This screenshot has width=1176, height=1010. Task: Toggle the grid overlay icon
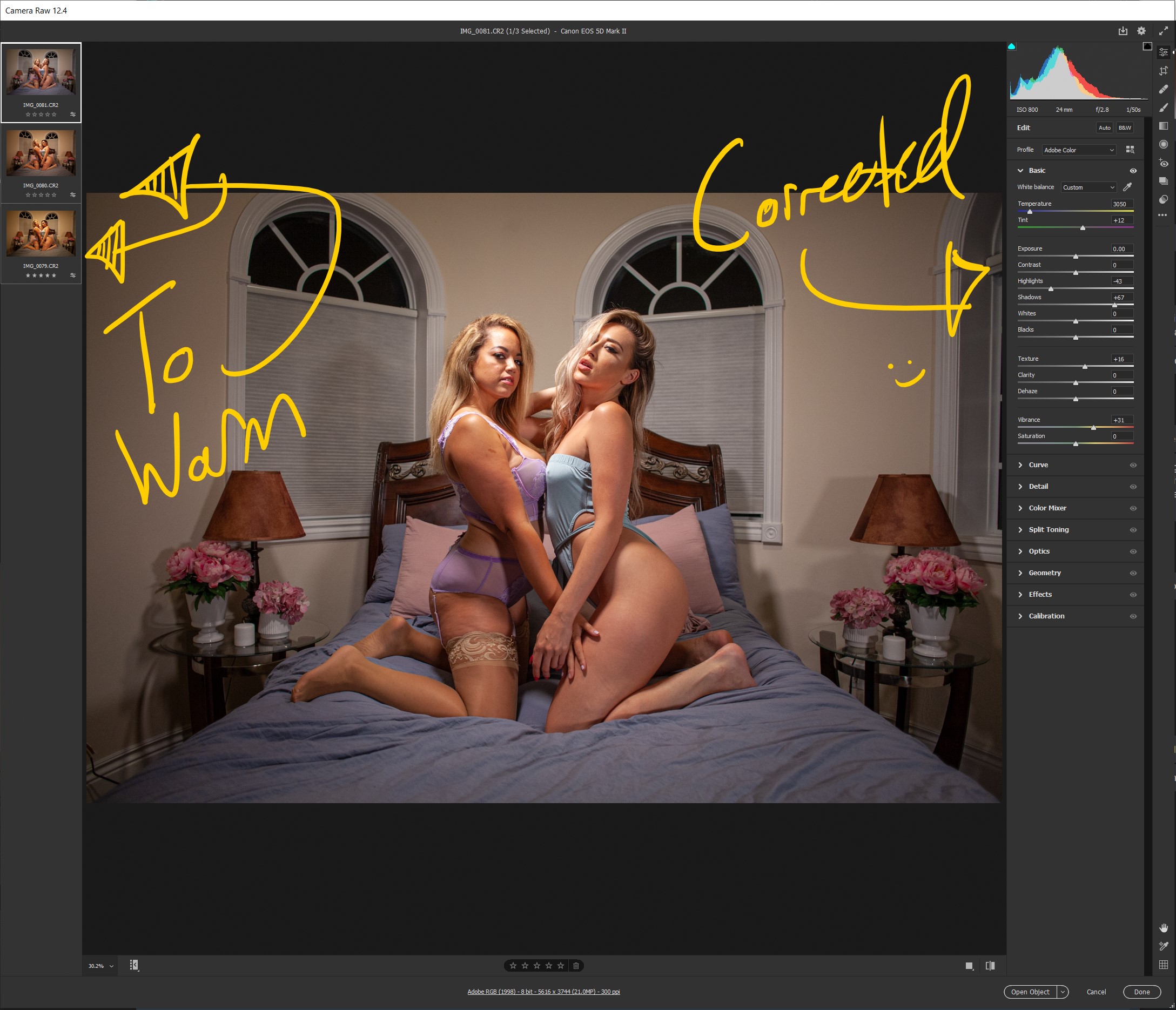[x=1163, y=965]
